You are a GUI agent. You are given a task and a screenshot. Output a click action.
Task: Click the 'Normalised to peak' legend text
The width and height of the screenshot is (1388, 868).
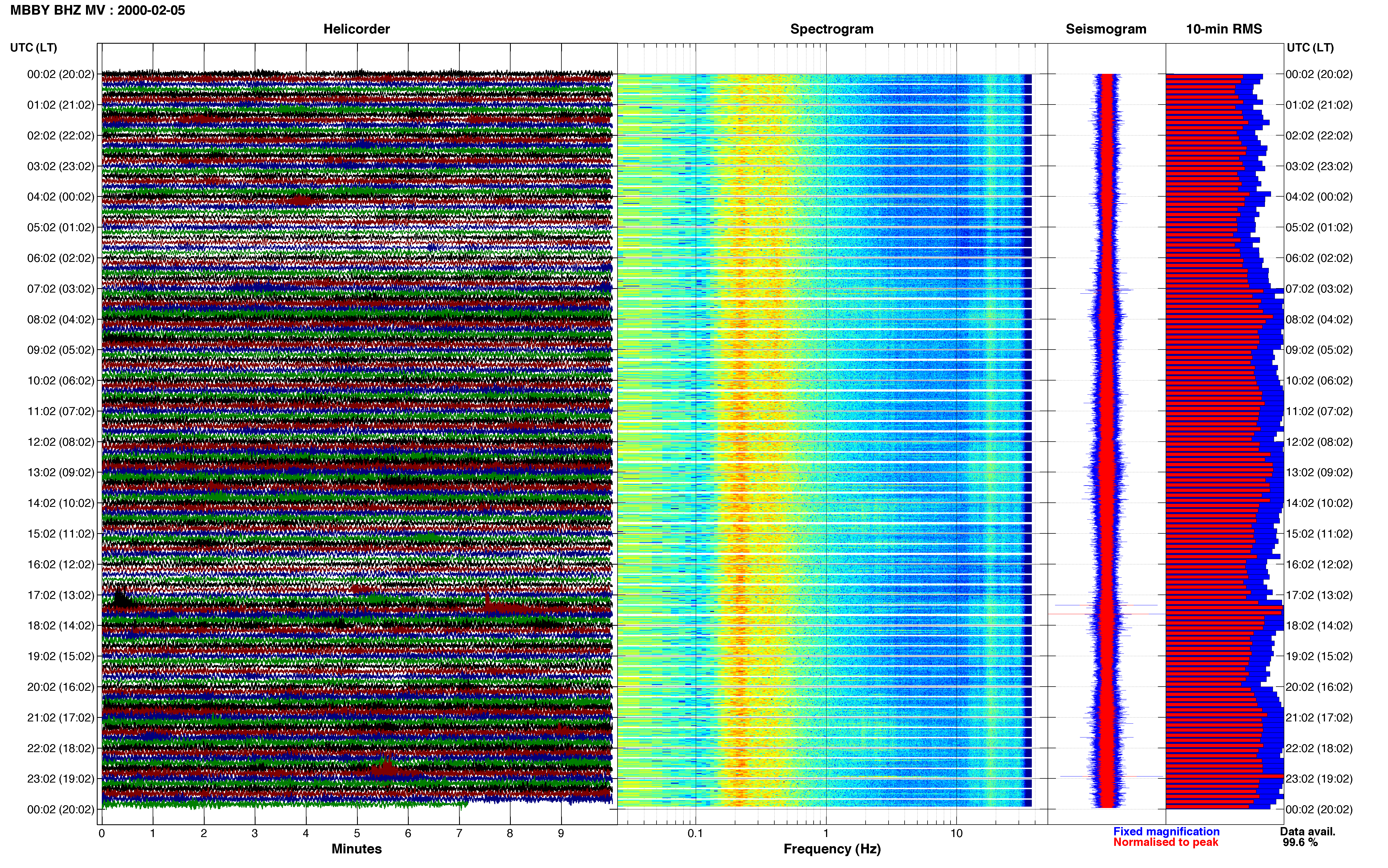1166,842
